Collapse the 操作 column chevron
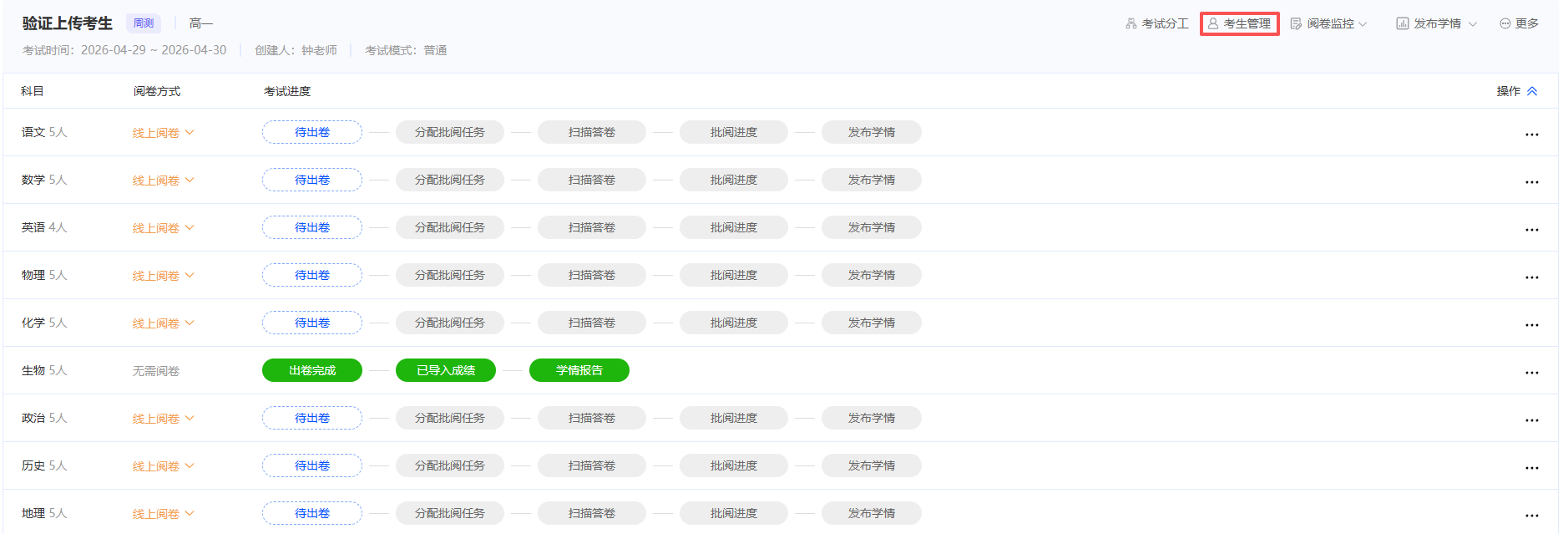The height and width of the screenshot is (534, 1568). 1532,91
